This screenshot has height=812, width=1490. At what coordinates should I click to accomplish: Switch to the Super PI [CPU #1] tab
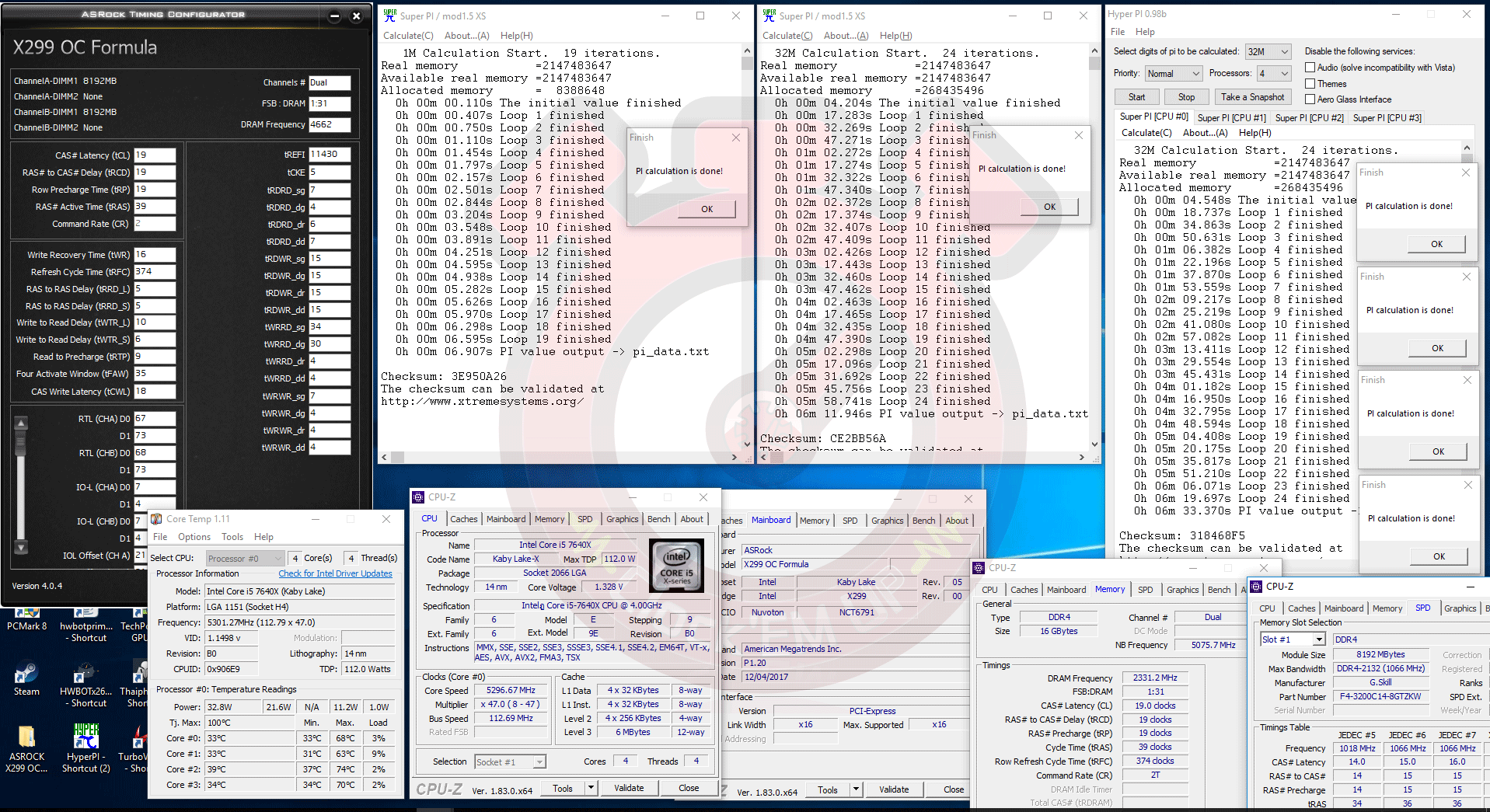tap(1231, 118)
